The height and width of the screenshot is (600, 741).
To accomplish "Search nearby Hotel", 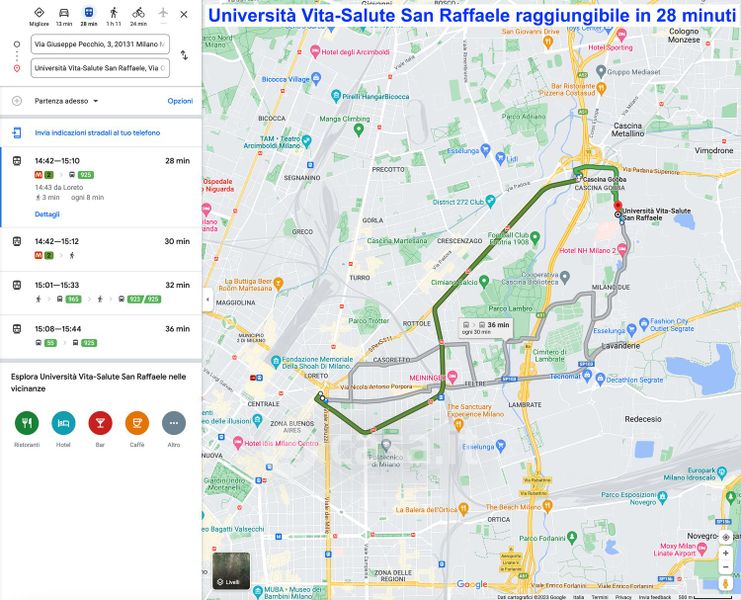I will point(63,423).
